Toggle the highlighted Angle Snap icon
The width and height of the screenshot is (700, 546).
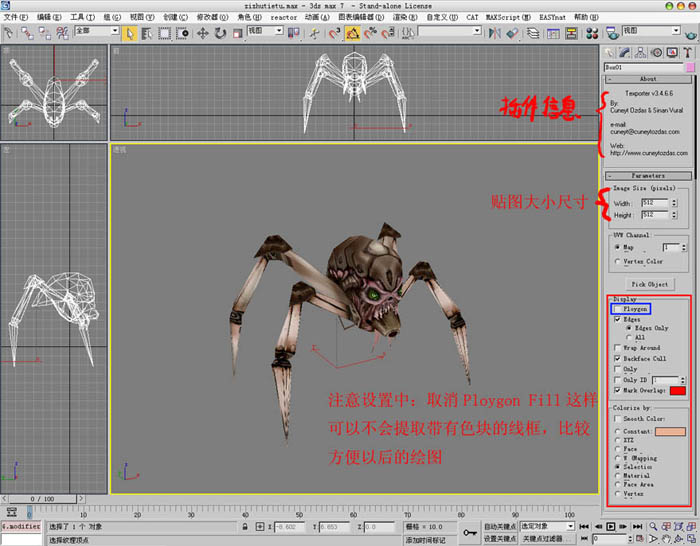click(352, 33)
